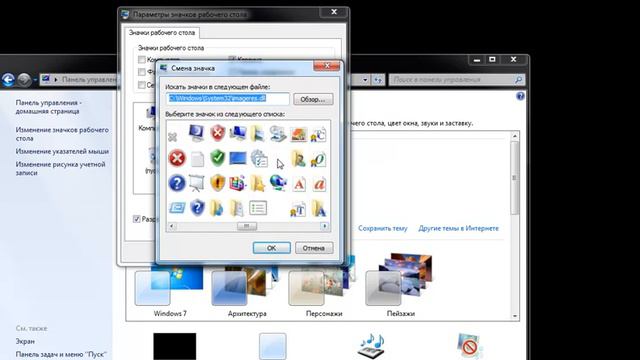Pick the blue question mark circle icon
This screenshot has height=360, width=640.
tap(177, 183)
